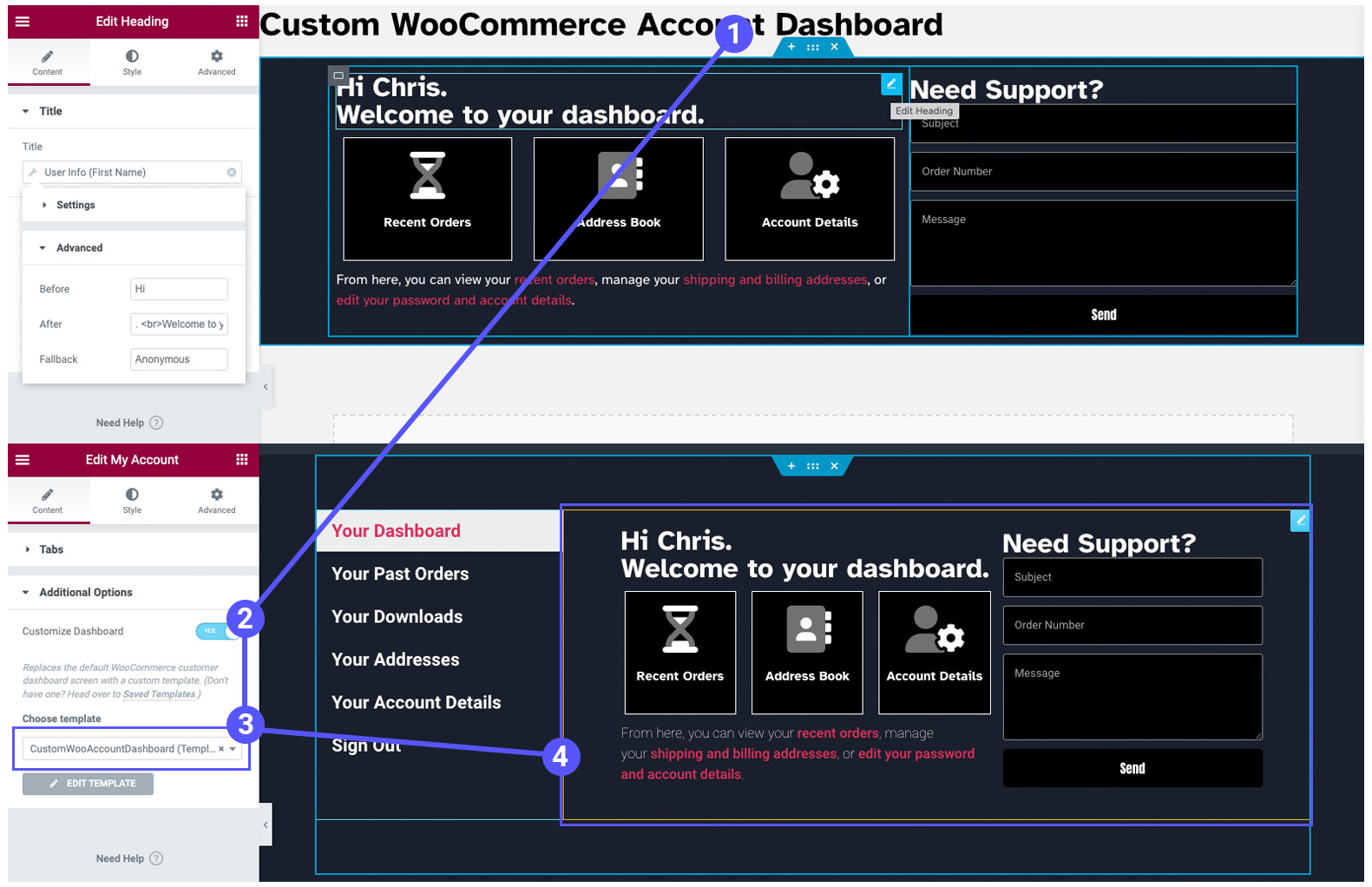Click Recent Orders box in lower dashboard
The image size is (1372, 887).
tap(680, 654)
